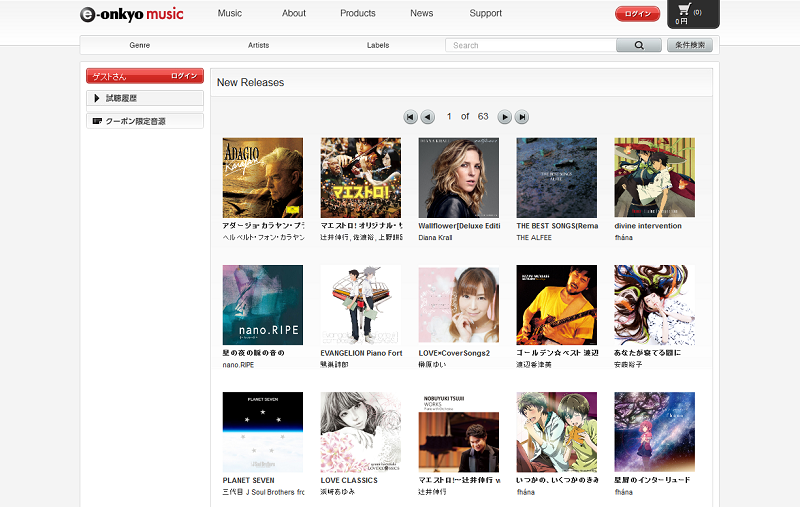Jump to last page of releases
The width and height of the screenshot is (800, 507).
pyautogui.click(x=521, y=117)
